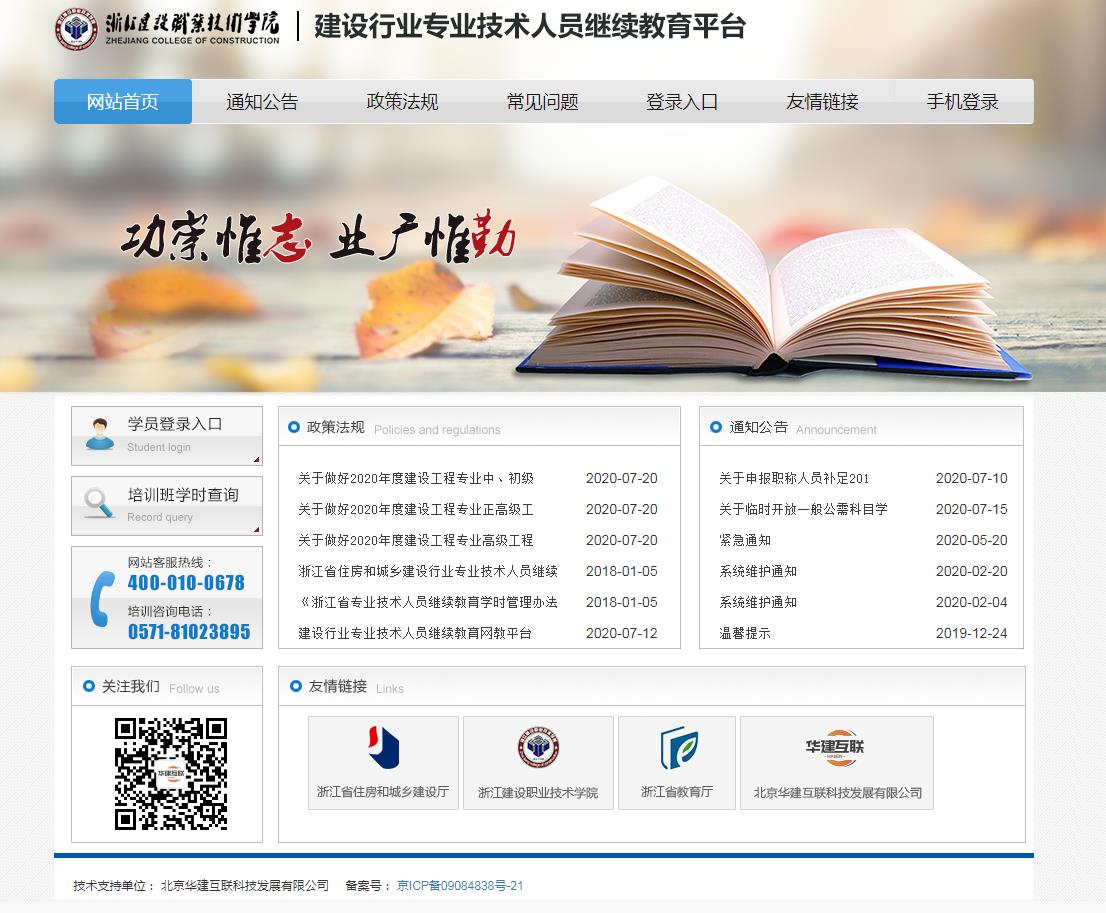Click the magnifier icon for record query
Image resolution: width=1106 pixels, height=913 pixels.
[99, 504]
